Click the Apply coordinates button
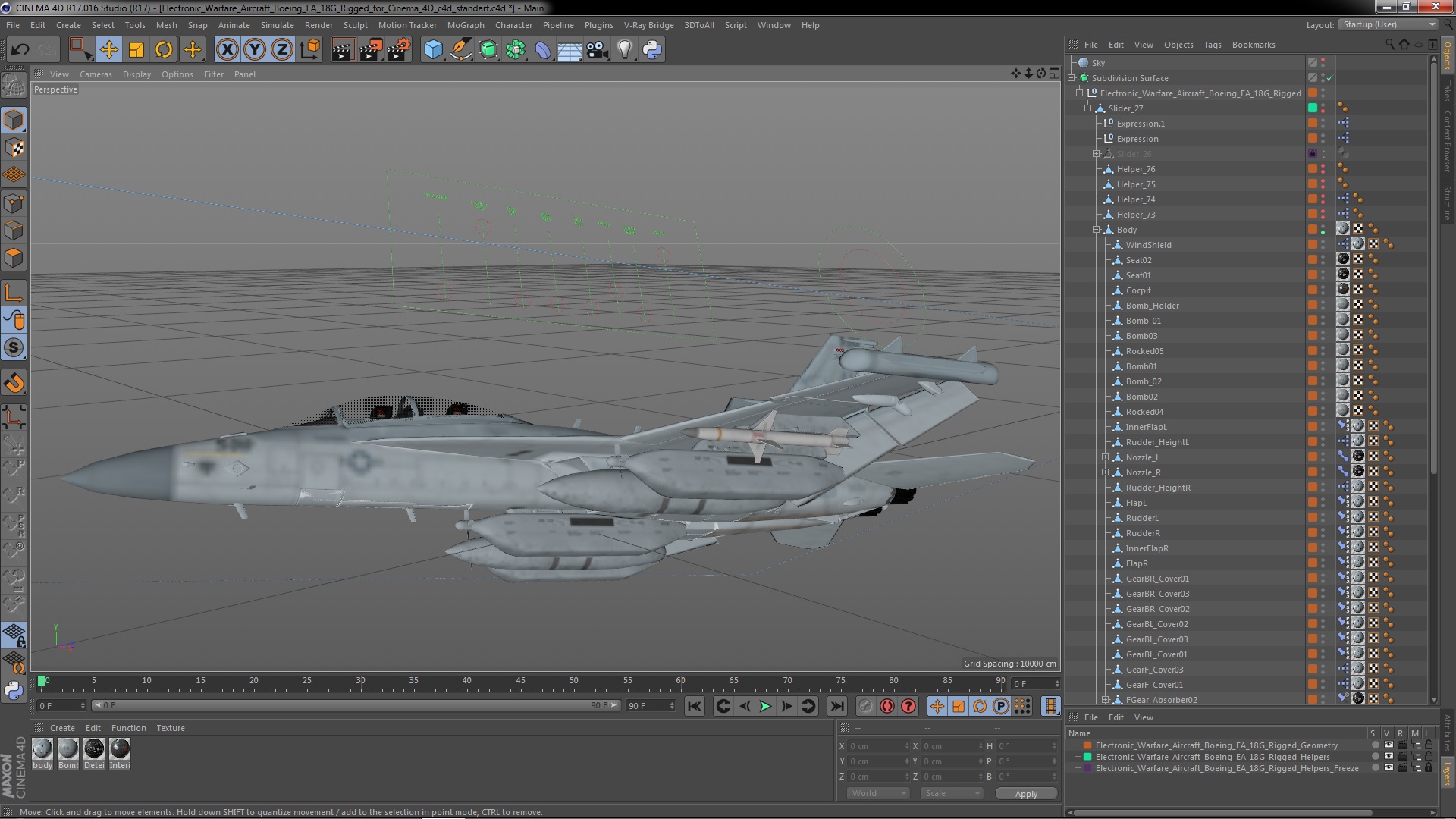 (x=1026, y=794)
